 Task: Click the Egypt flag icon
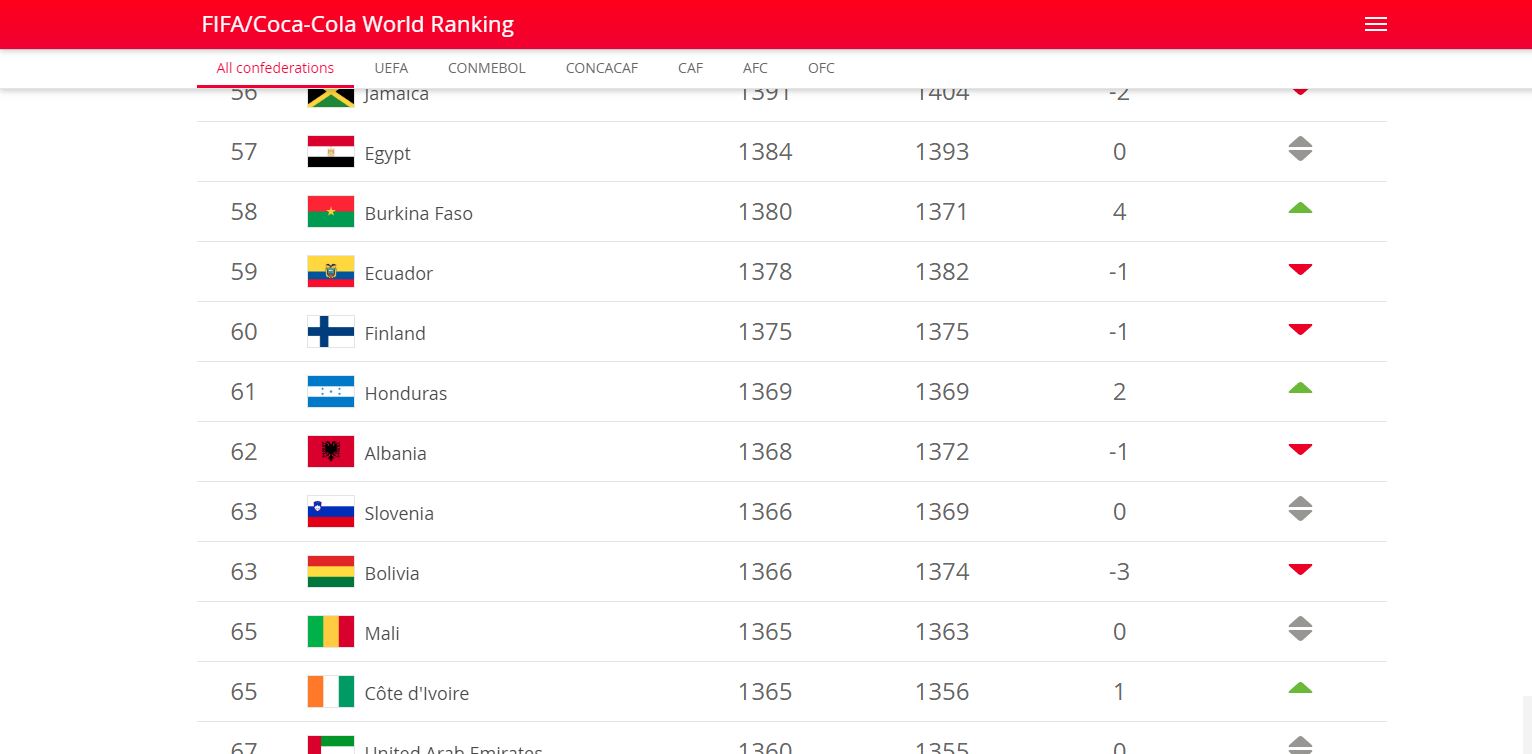(330, 152)
